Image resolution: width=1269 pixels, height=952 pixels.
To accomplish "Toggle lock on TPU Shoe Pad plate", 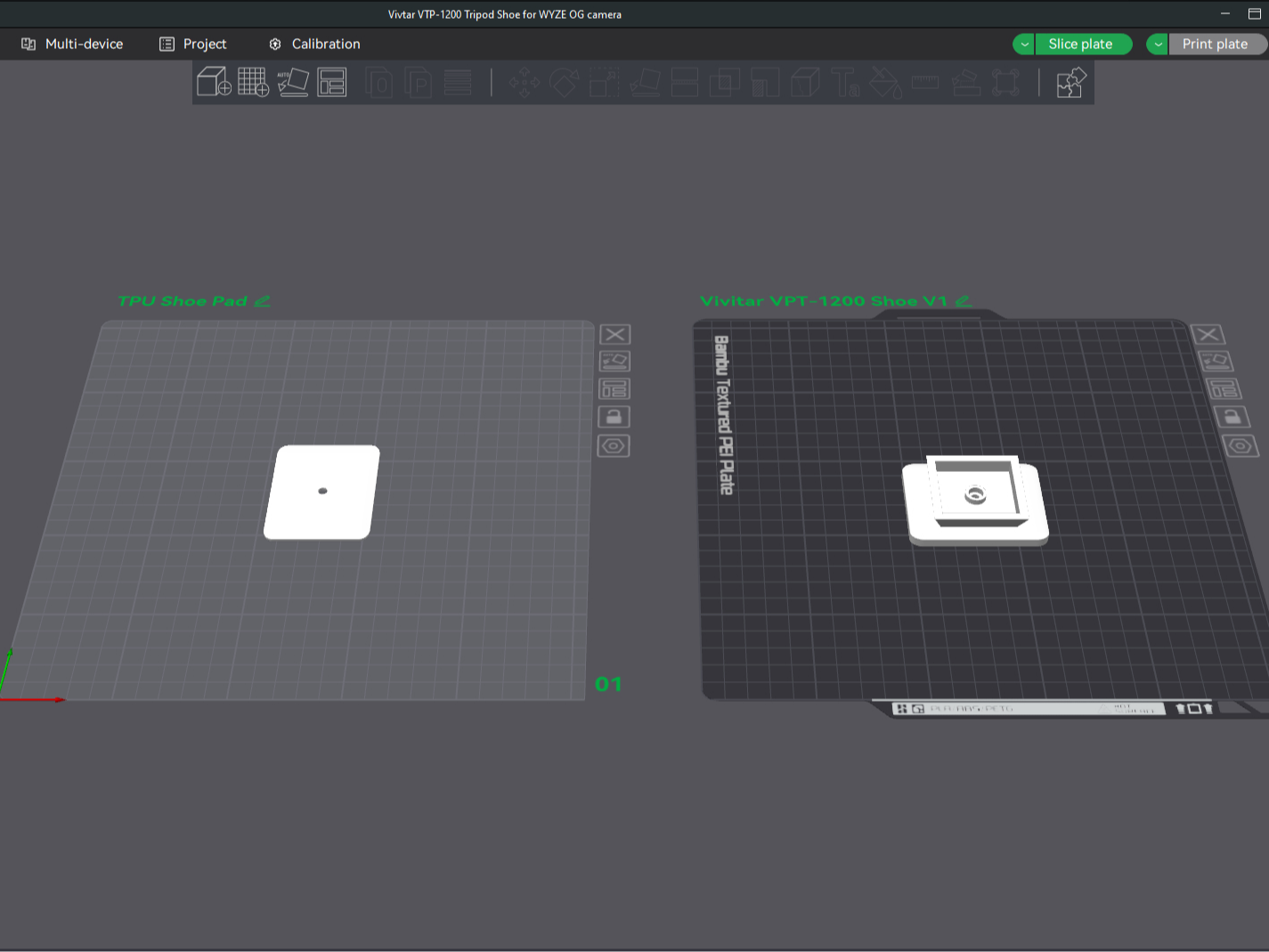I will 614,417.
